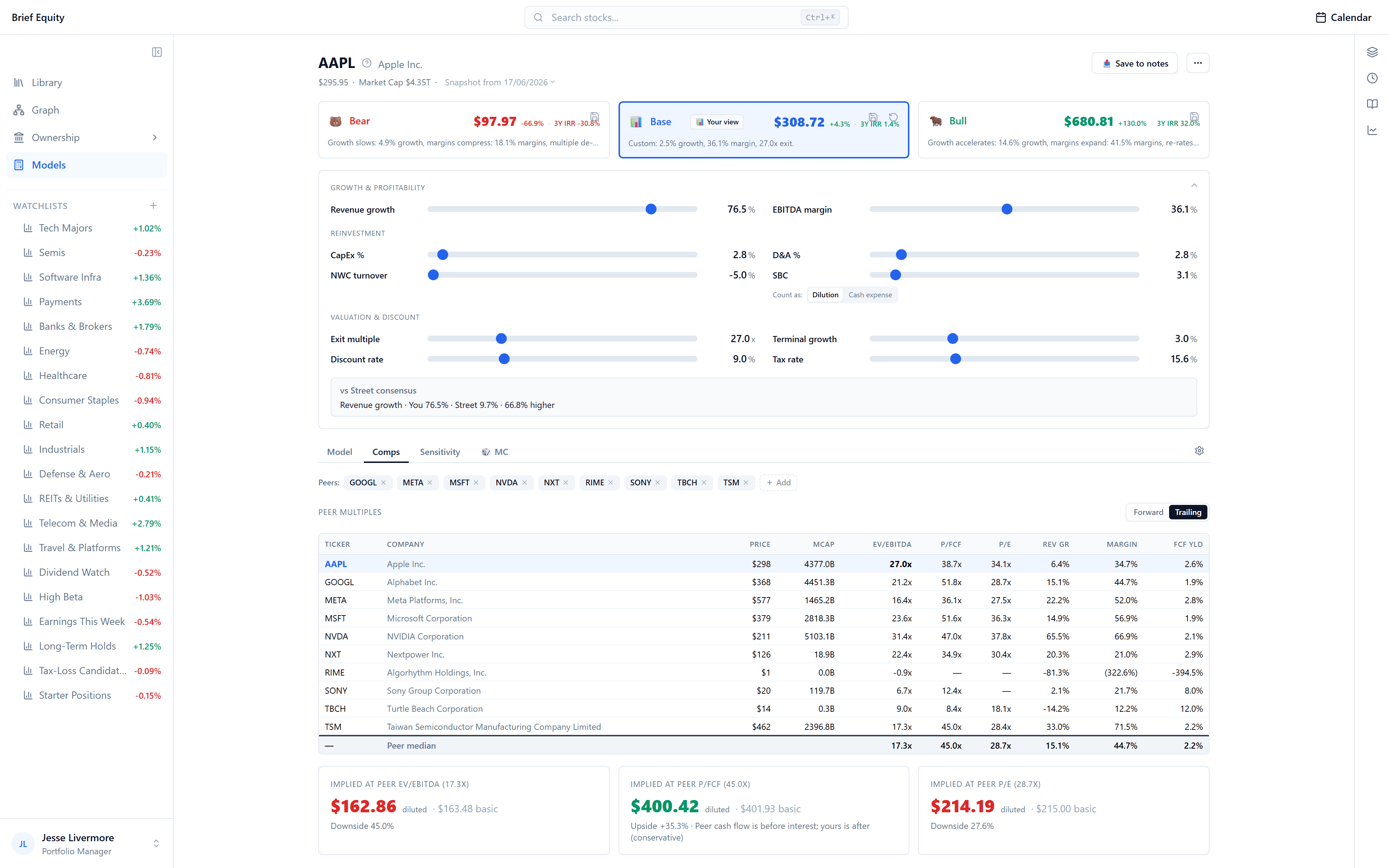The height and width of the screenshot is (868, 1389).
Task: Open Library in the sidebar
Action: click(x=86, y=83)
